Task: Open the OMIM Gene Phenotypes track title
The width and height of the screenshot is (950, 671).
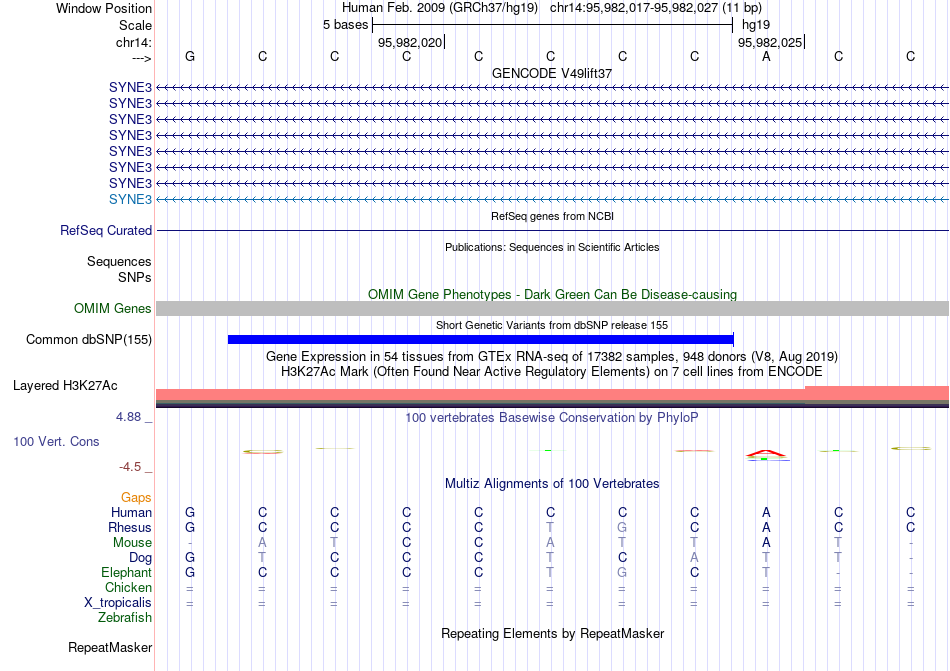Action: [x=552, y=294]
